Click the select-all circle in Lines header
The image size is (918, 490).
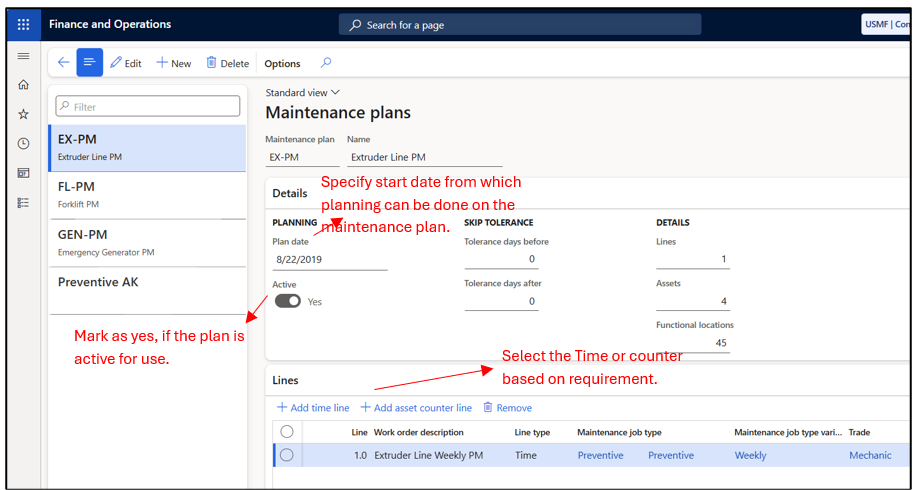coord(287,432)
